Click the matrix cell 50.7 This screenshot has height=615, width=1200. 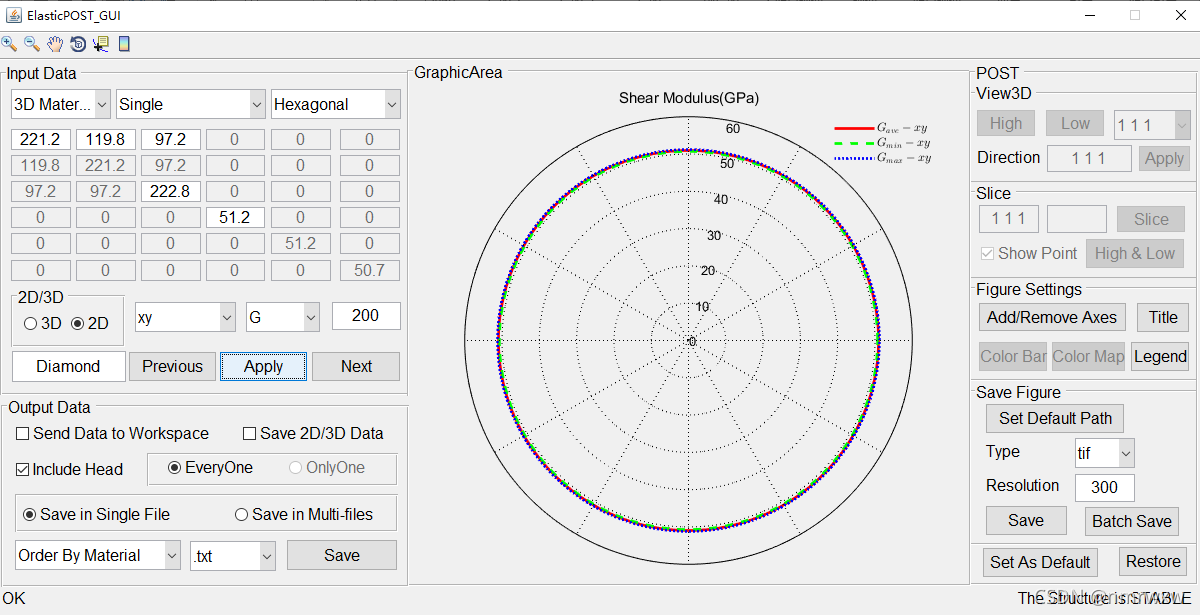[369, 270]
